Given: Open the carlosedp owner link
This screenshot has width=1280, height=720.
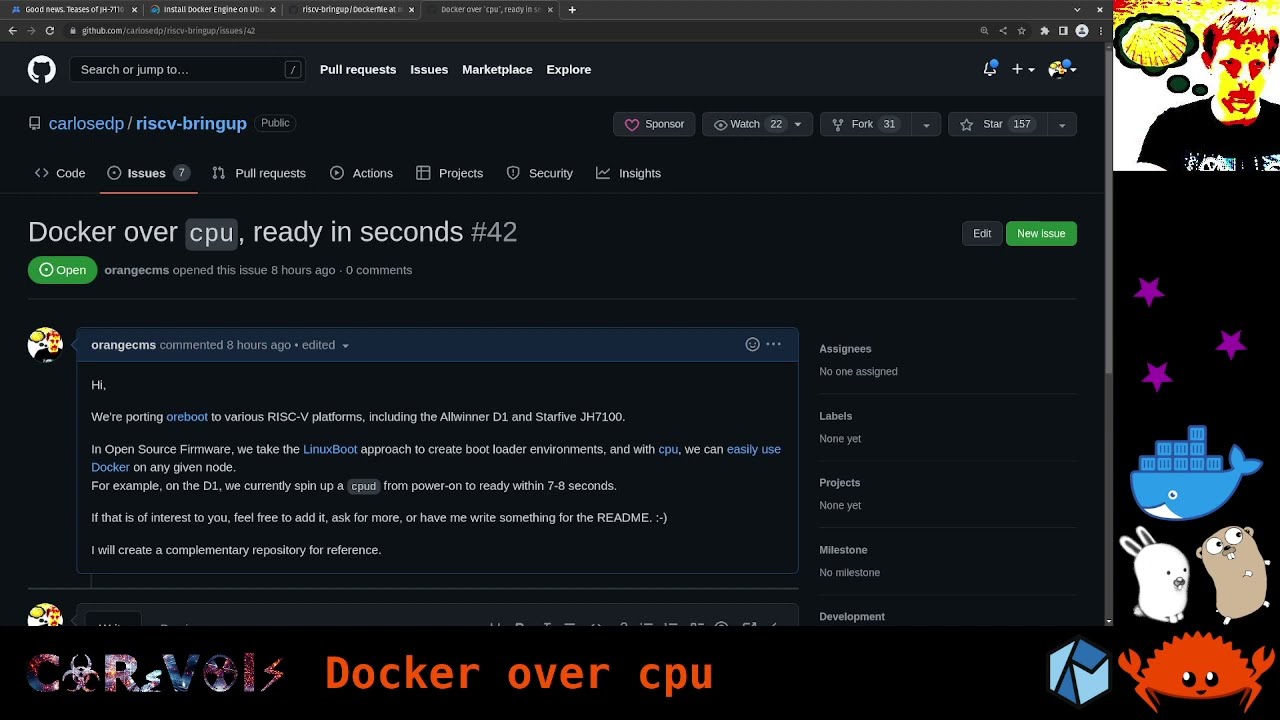Looking at the screenshot, I should point(86,123).
